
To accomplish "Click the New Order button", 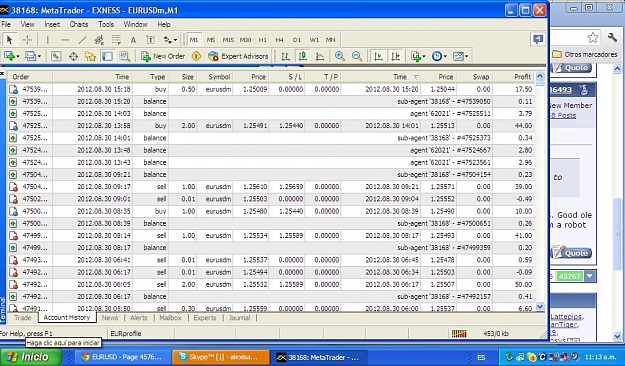I will pyautogui.click(x=163, y=56).
